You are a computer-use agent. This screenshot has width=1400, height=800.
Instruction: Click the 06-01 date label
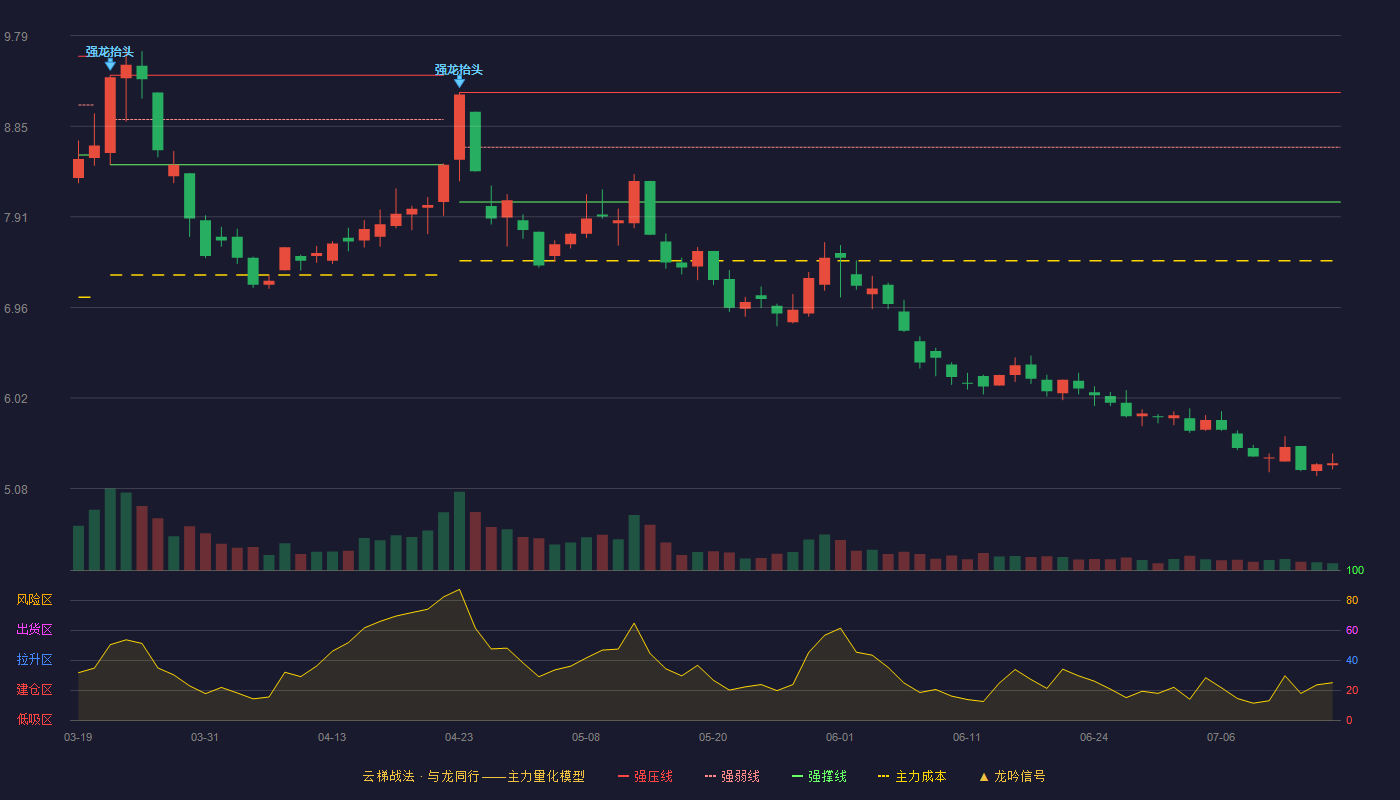coord(840,737)
